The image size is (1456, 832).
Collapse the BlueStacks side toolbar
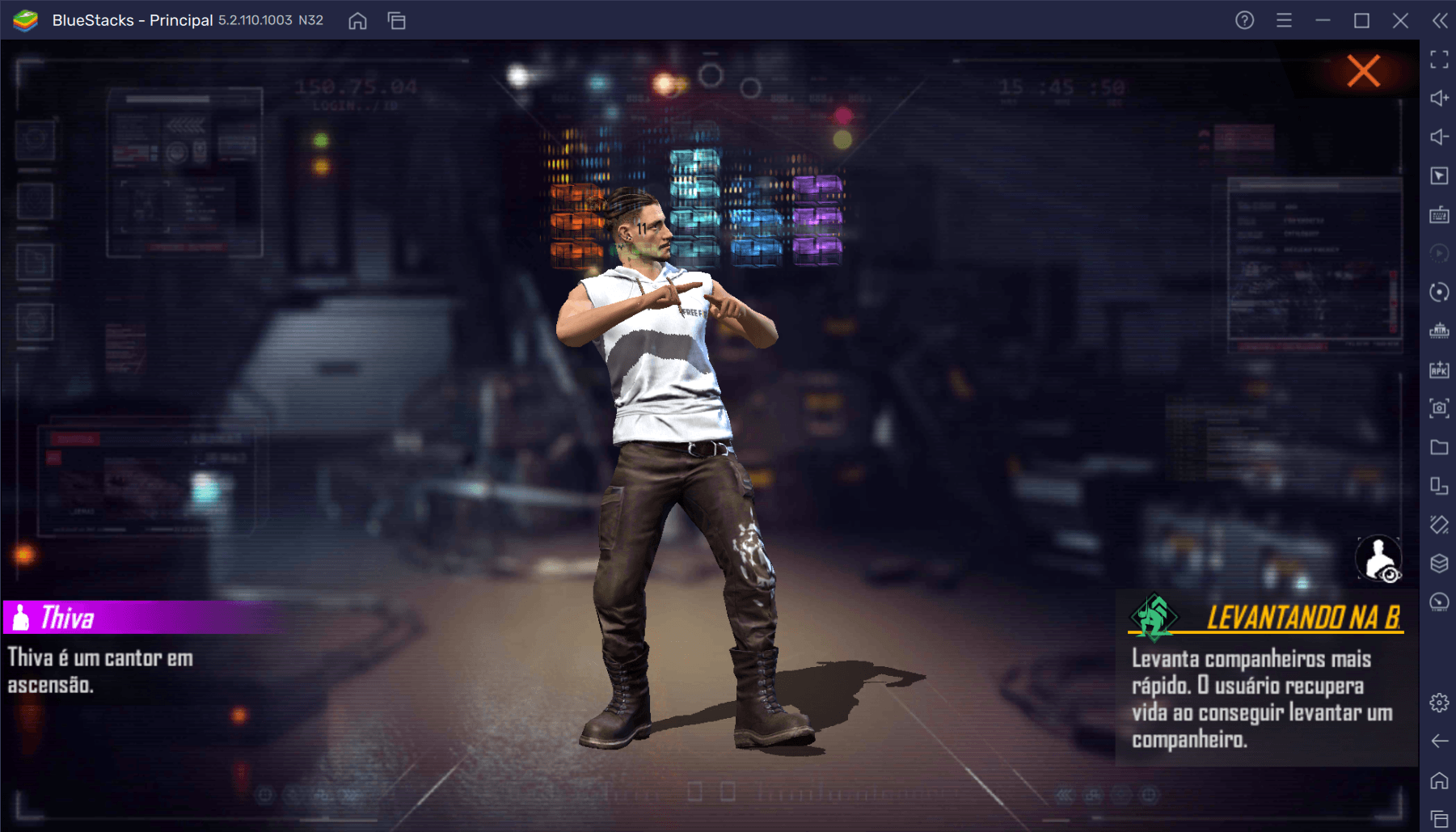1440,20
